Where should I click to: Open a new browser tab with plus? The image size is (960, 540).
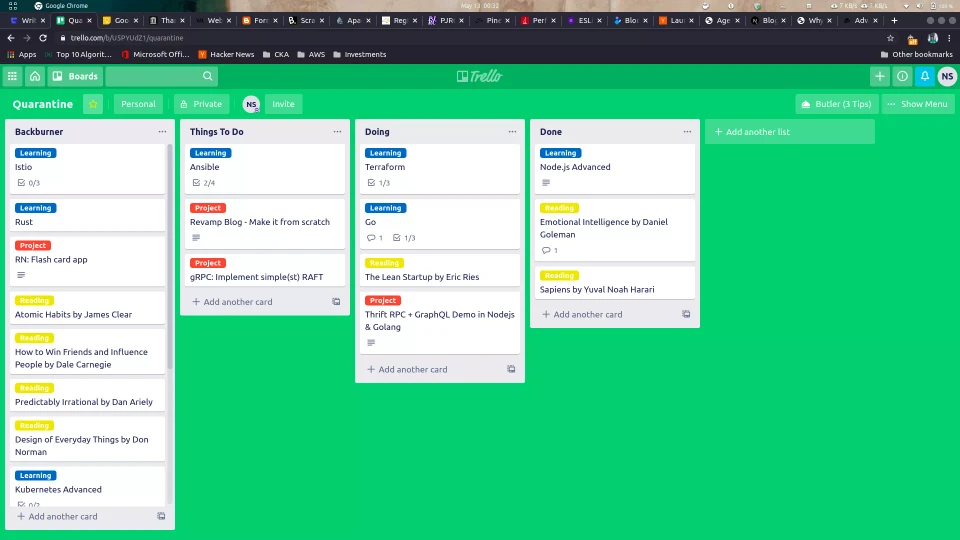[x=894, y=20]
